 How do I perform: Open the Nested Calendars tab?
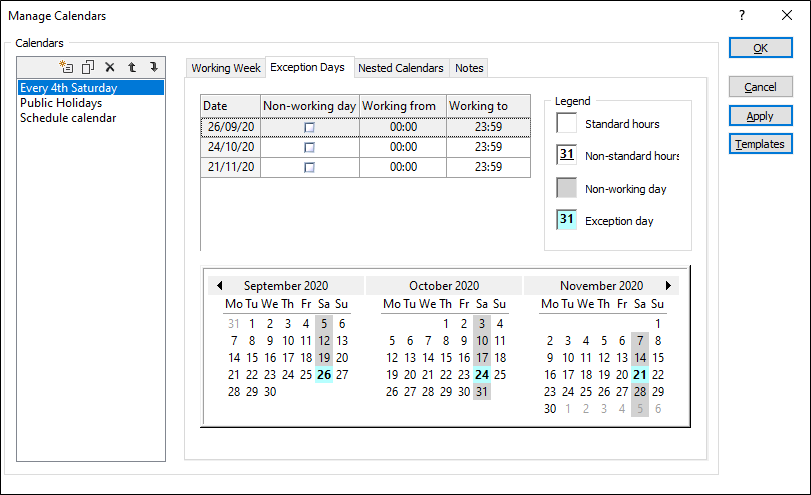click(x=402, y=68)
